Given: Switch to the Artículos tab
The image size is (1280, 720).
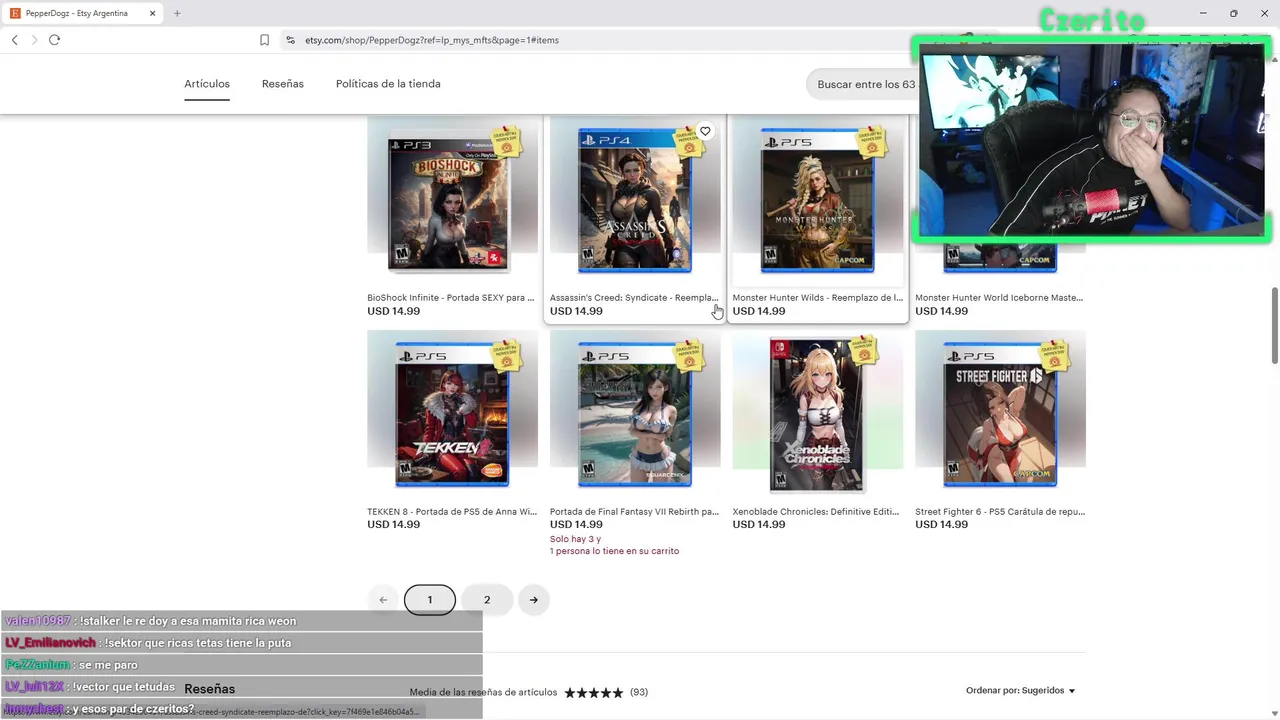Looking at the screenshot, I should click(207, 84).
